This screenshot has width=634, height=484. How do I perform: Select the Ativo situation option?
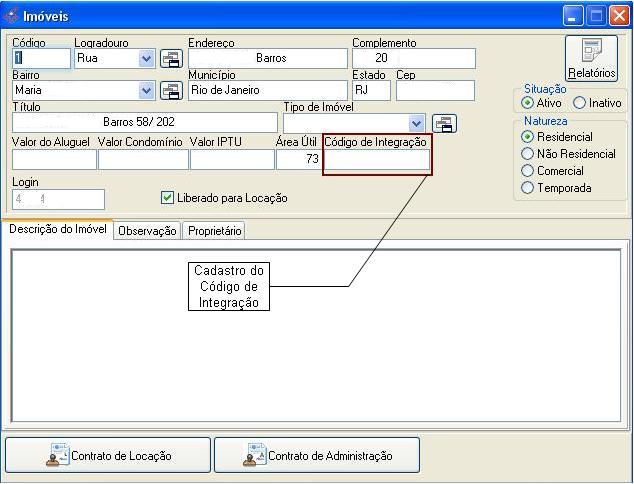(528, 103)
